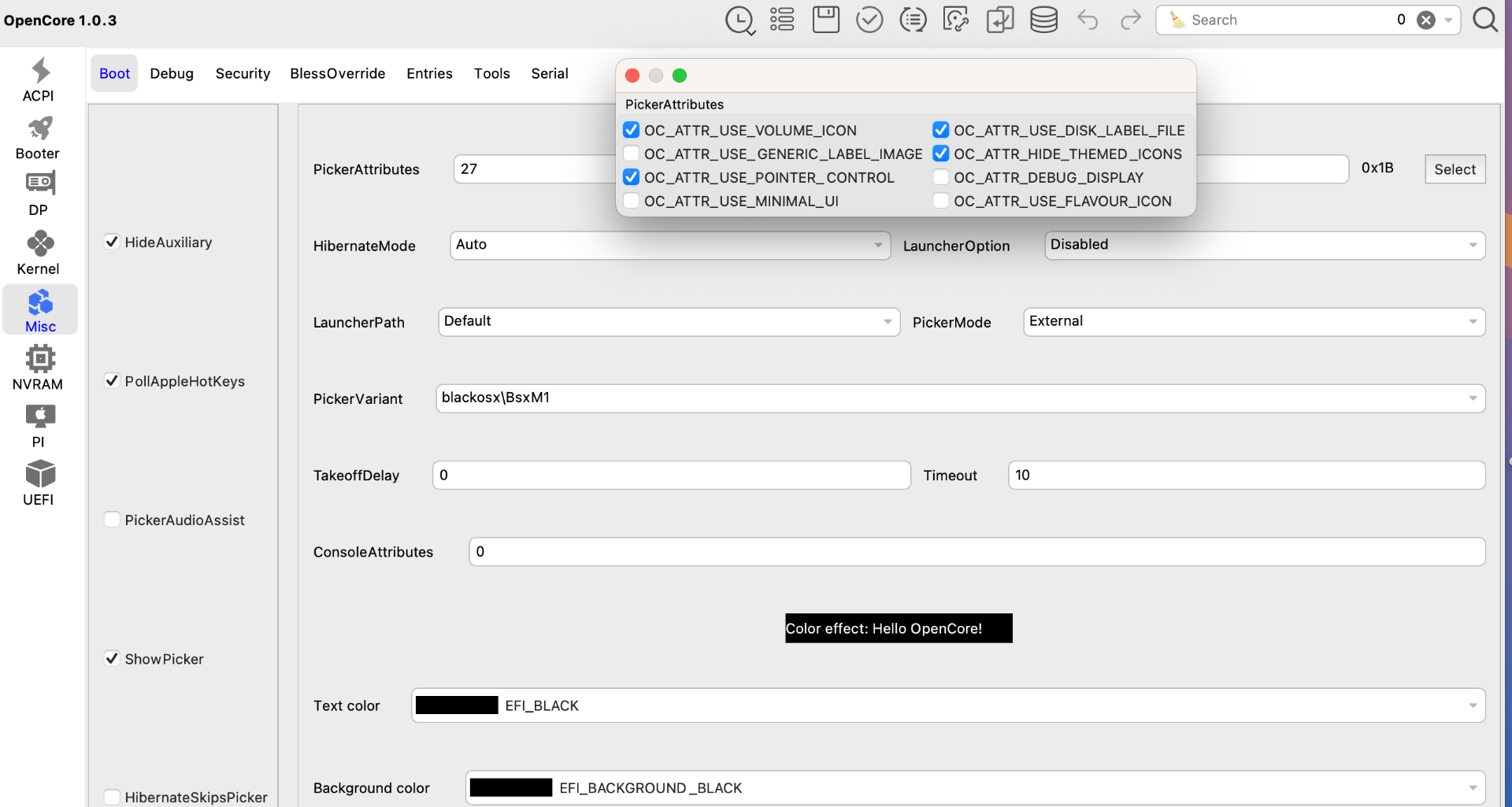Screen dimensions: 1512x807
Task: Check OC_ATTR_USE_FLAVOUR_ICON option
Action: point(941,201)
